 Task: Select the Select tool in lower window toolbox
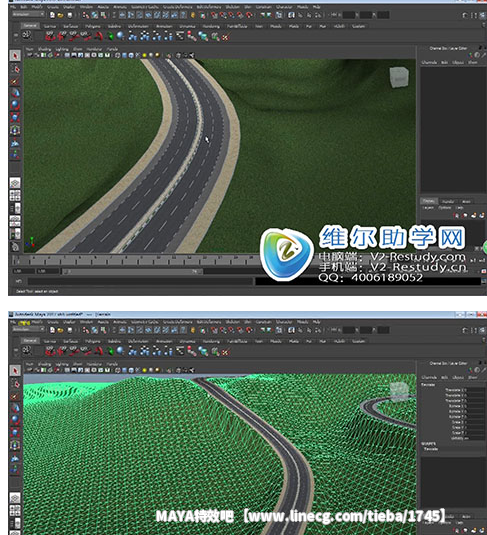[x=15, y=371]
